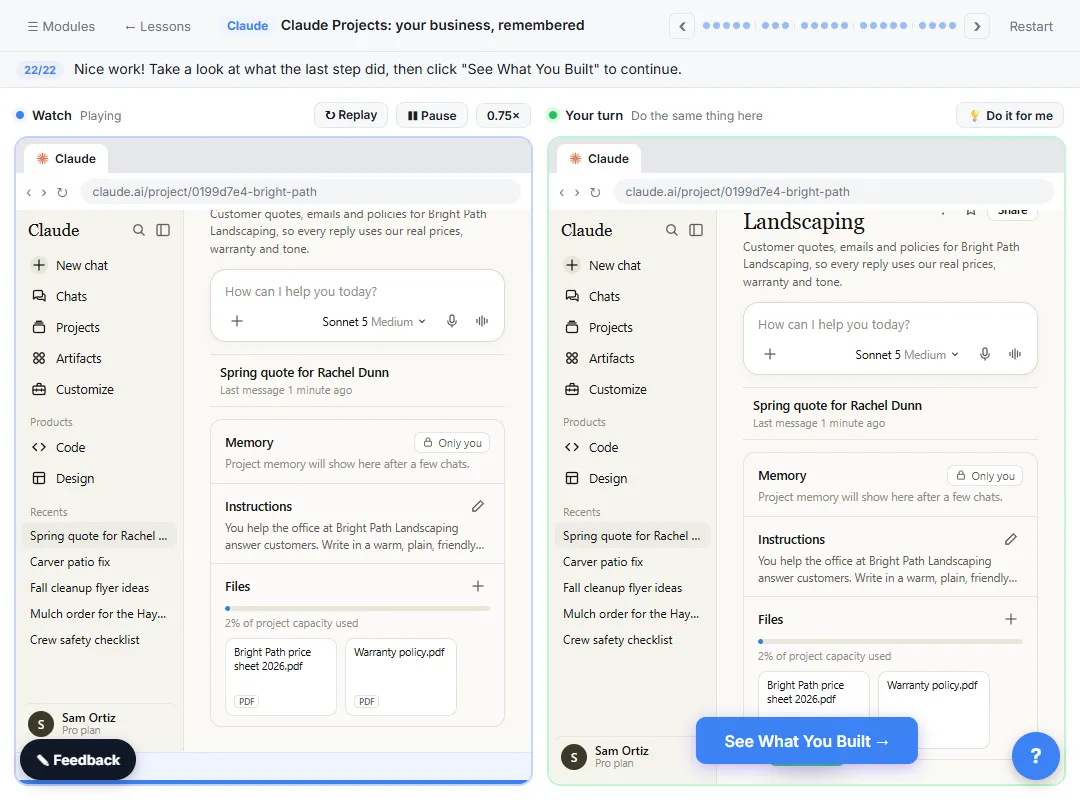Open Spring quote for Rachel Dunn chat in Your turn

tap(890, 413)
